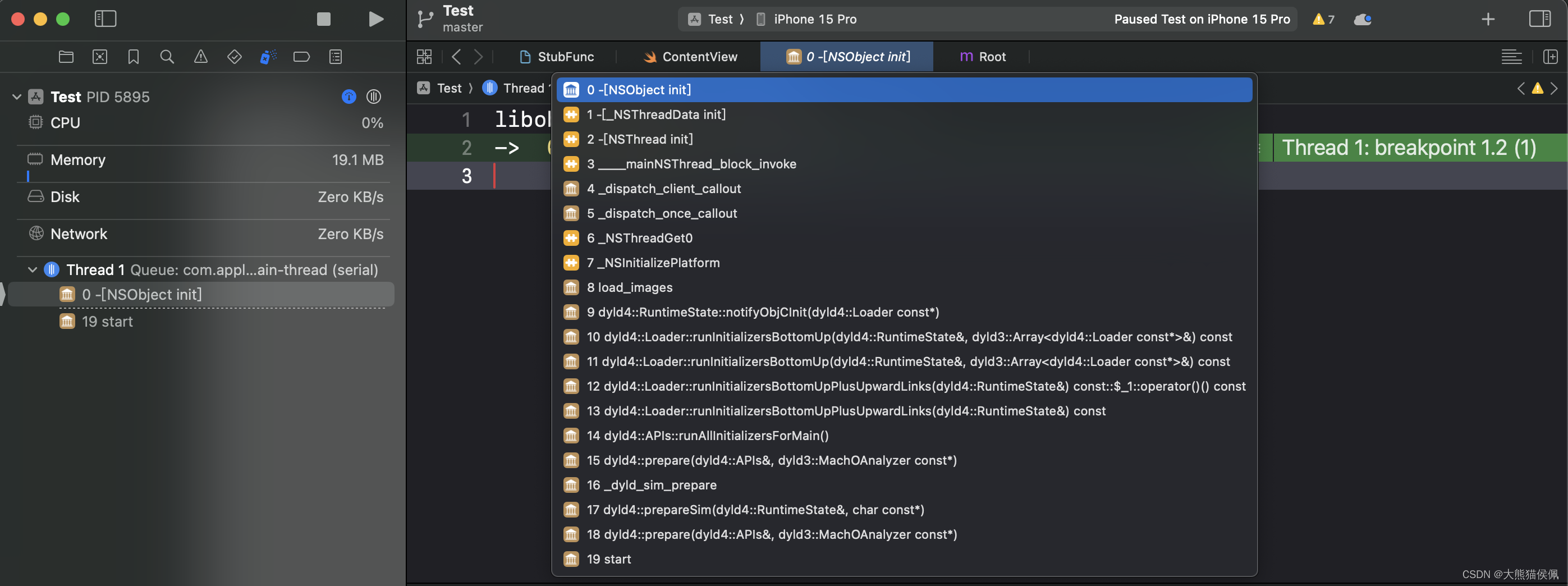This screenshot has width=1568, height=586.
Task: Select 3 ____mainNSThread_block_invoke frame
Action: tap(904, 164)
